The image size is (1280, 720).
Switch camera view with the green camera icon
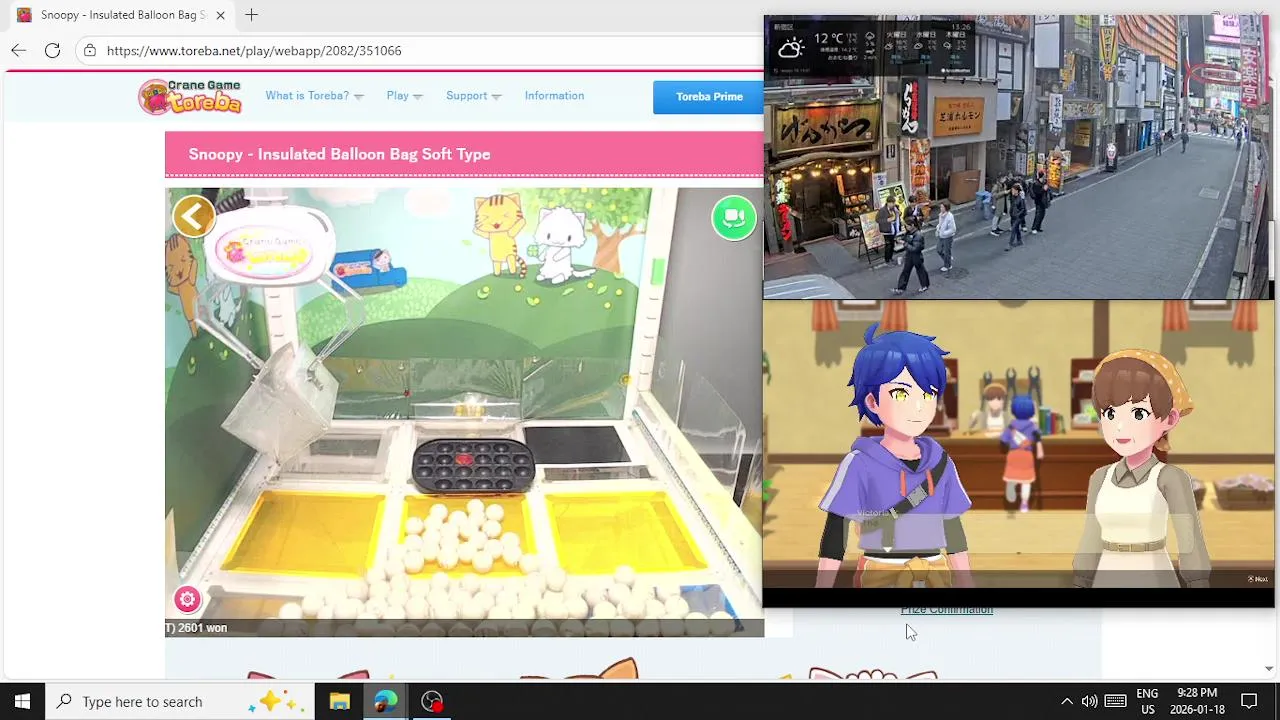pos(734,218)
